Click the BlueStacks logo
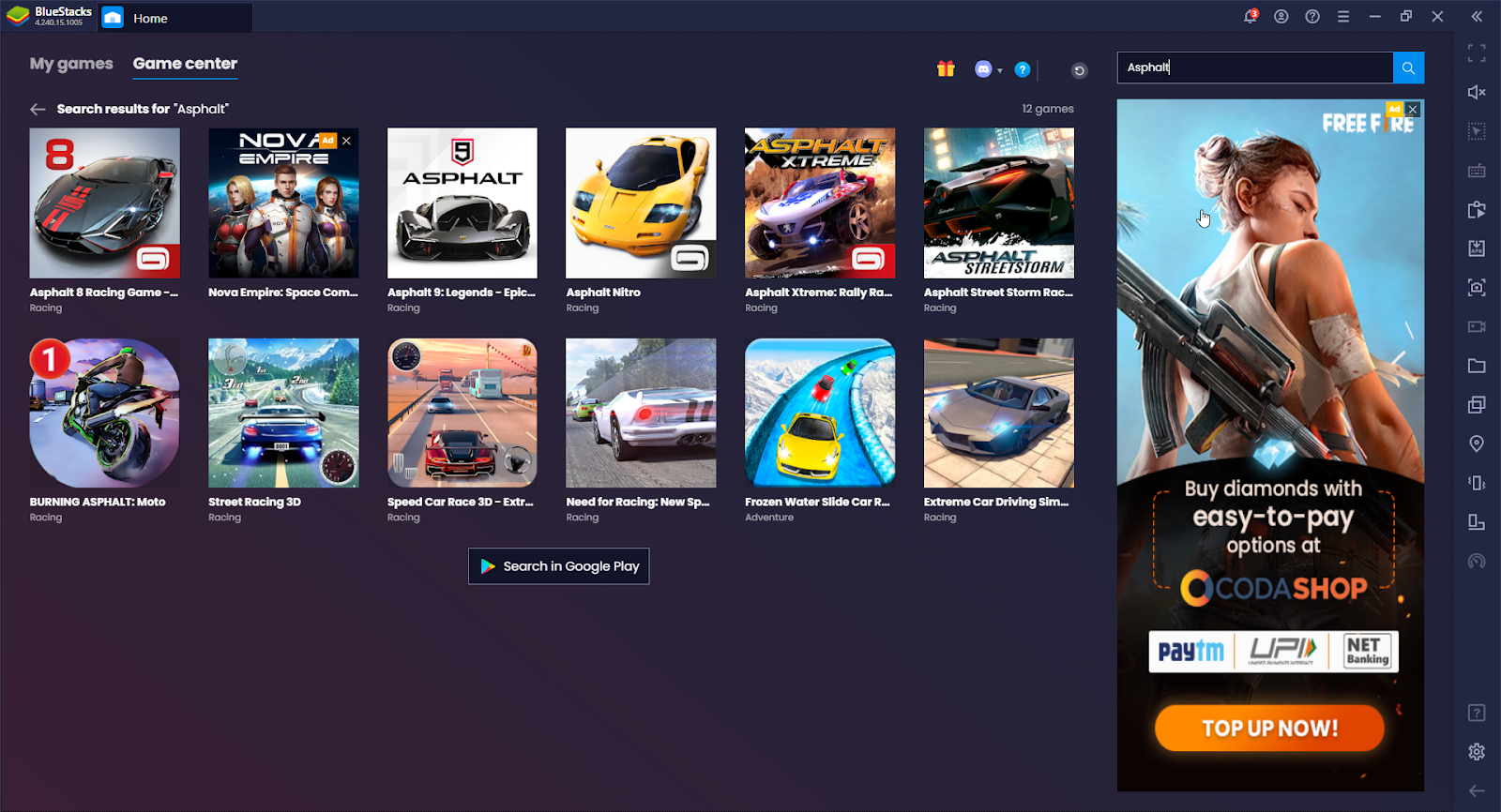 19,16
